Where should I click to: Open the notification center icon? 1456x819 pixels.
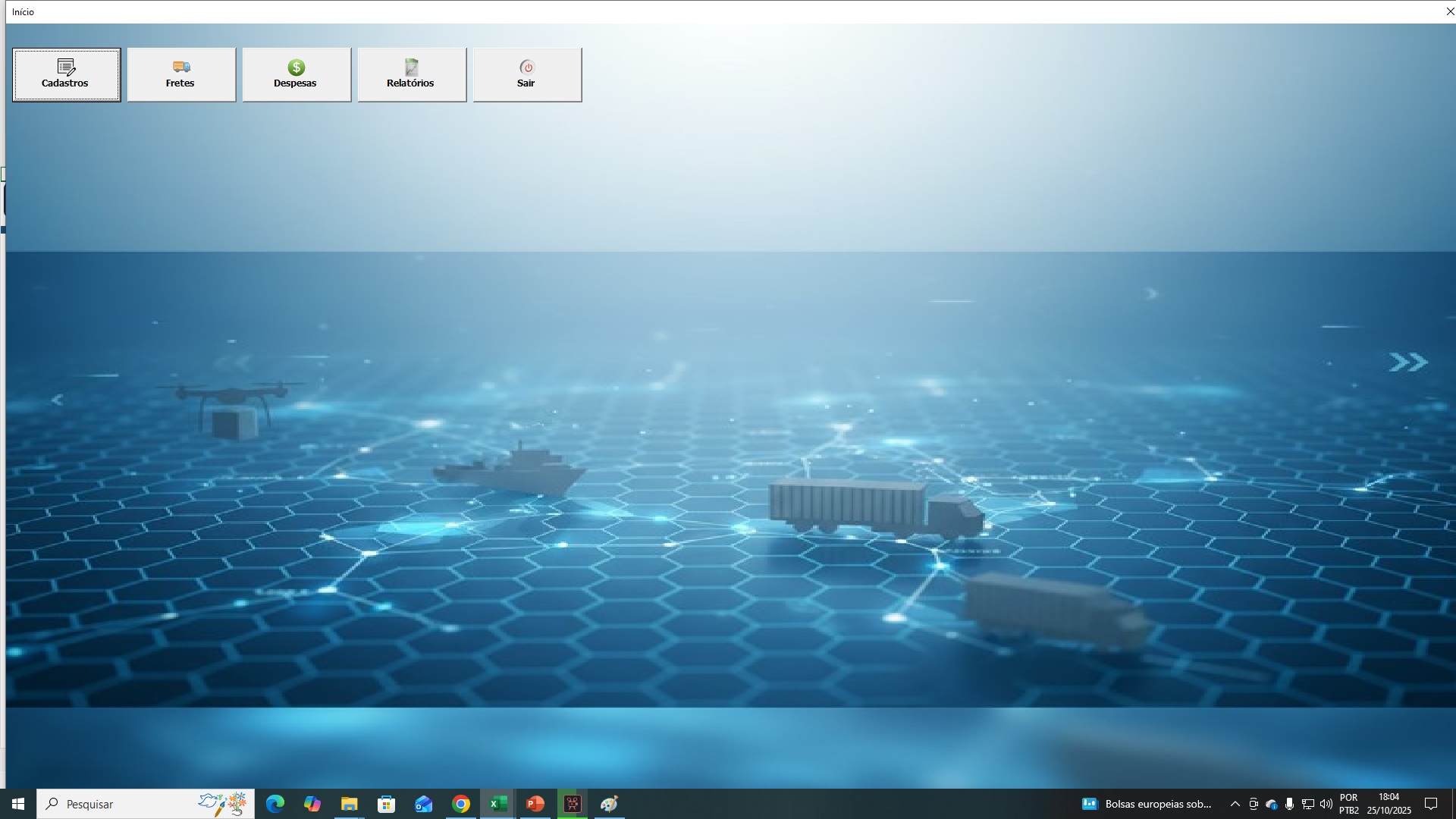point(1431,804)
